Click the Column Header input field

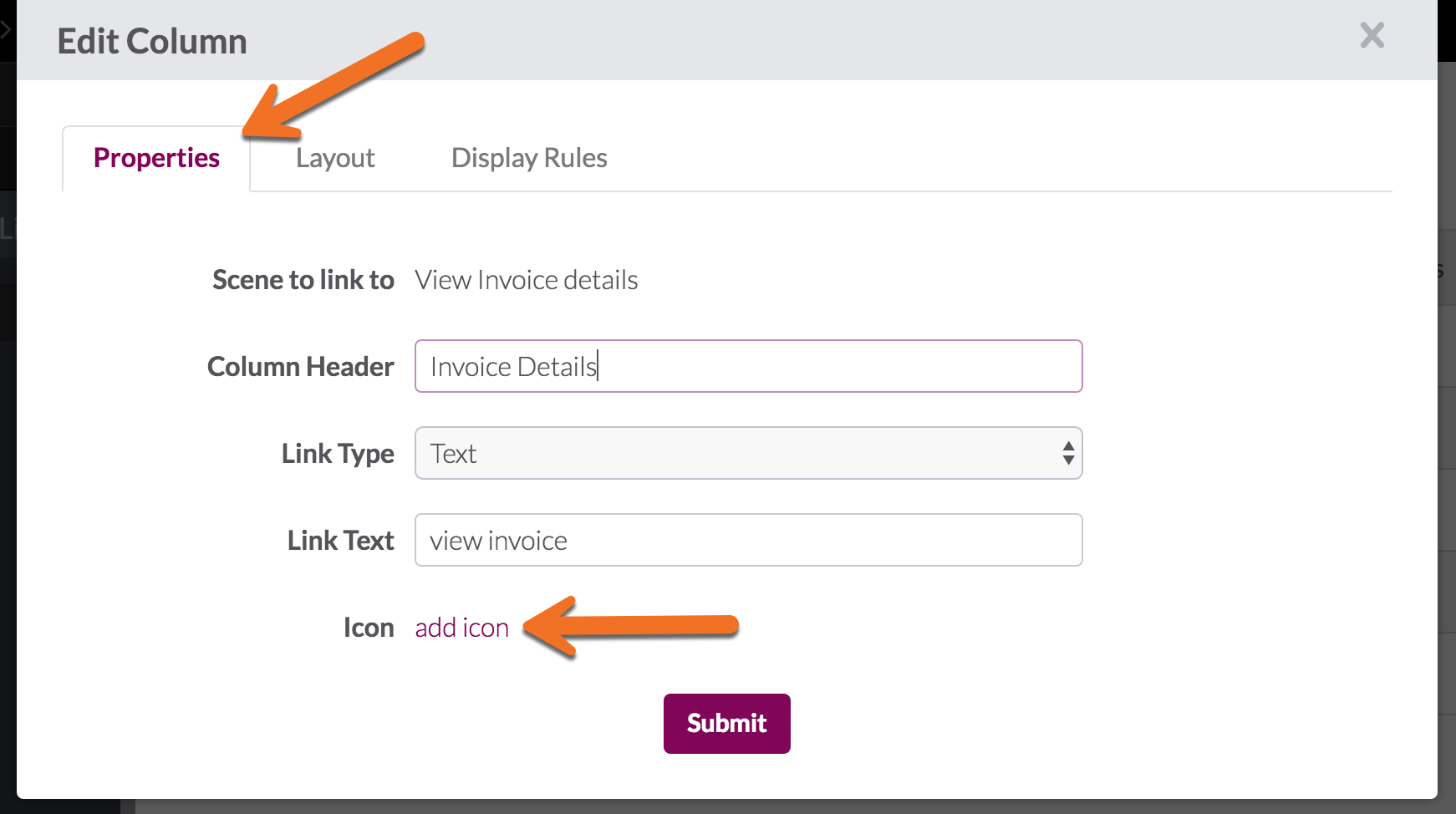[748, 366]
